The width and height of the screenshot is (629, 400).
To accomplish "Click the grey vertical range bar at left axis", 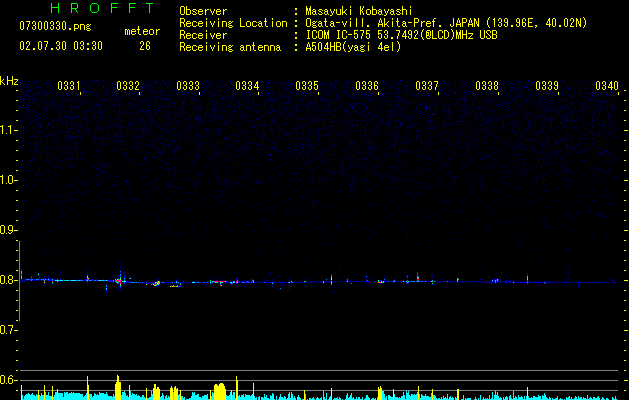I will coord(19,281).
